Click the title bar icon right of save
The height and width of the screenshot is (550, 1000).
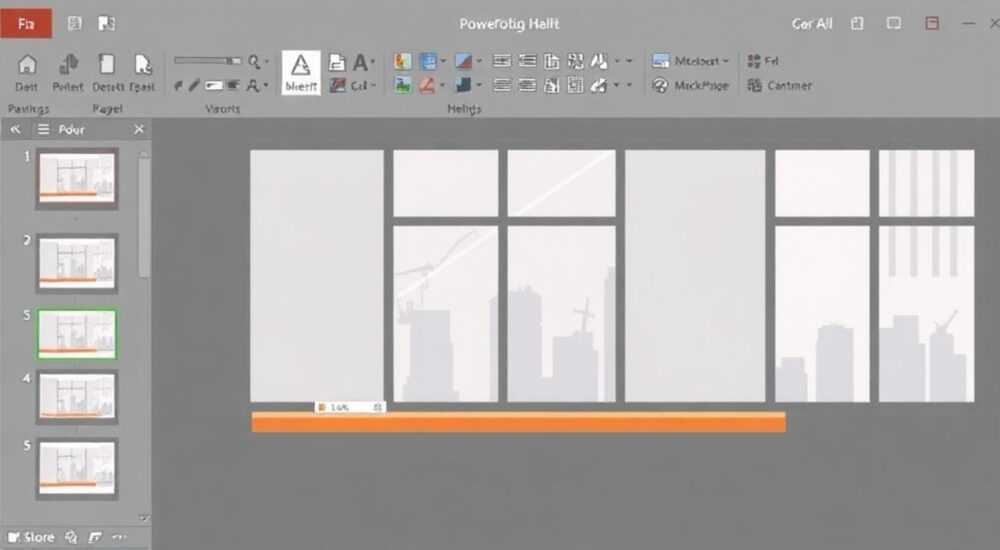107,24
